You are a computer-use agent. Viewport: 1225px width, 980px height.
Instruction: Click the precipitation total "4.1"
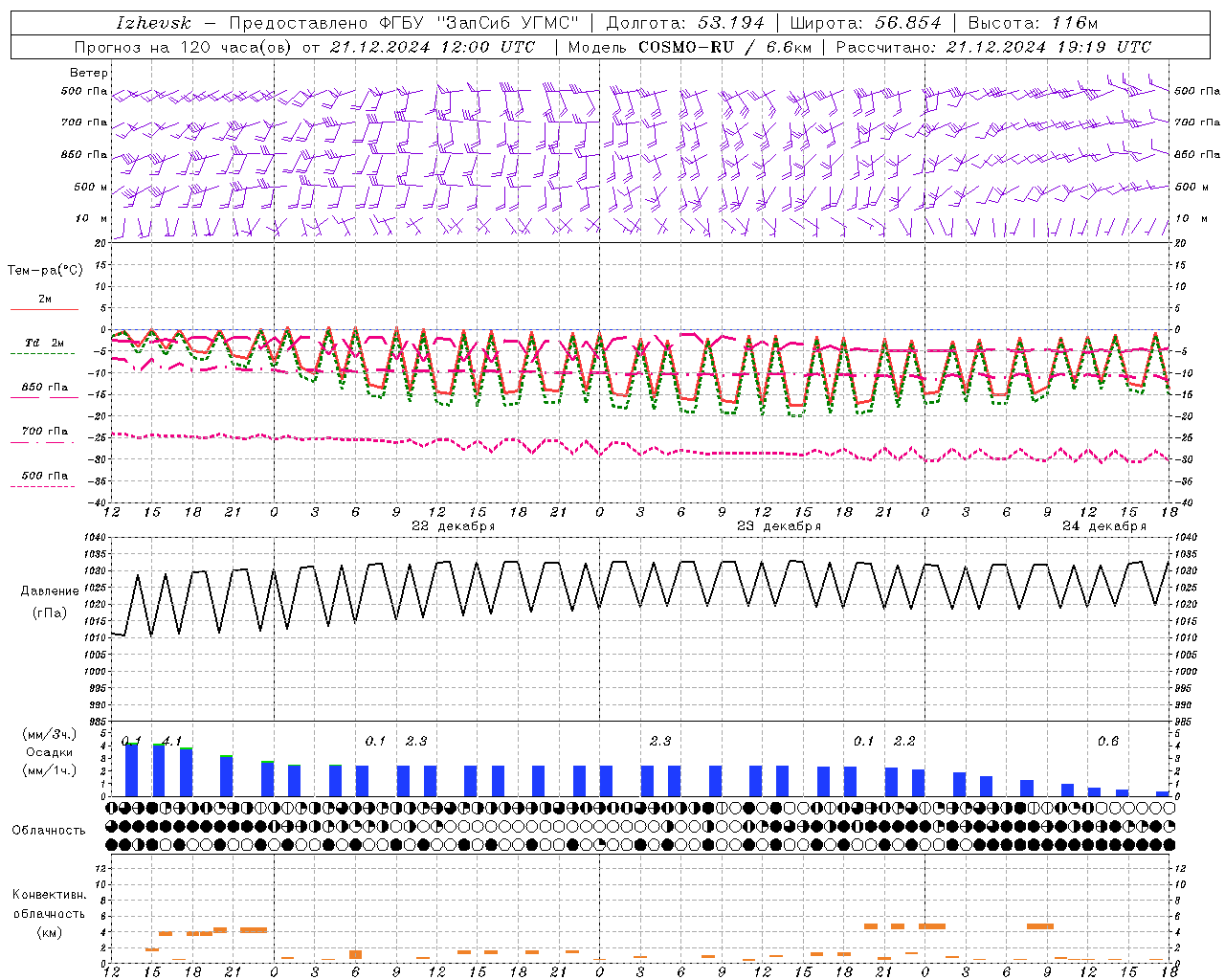[x=171, y=741]
